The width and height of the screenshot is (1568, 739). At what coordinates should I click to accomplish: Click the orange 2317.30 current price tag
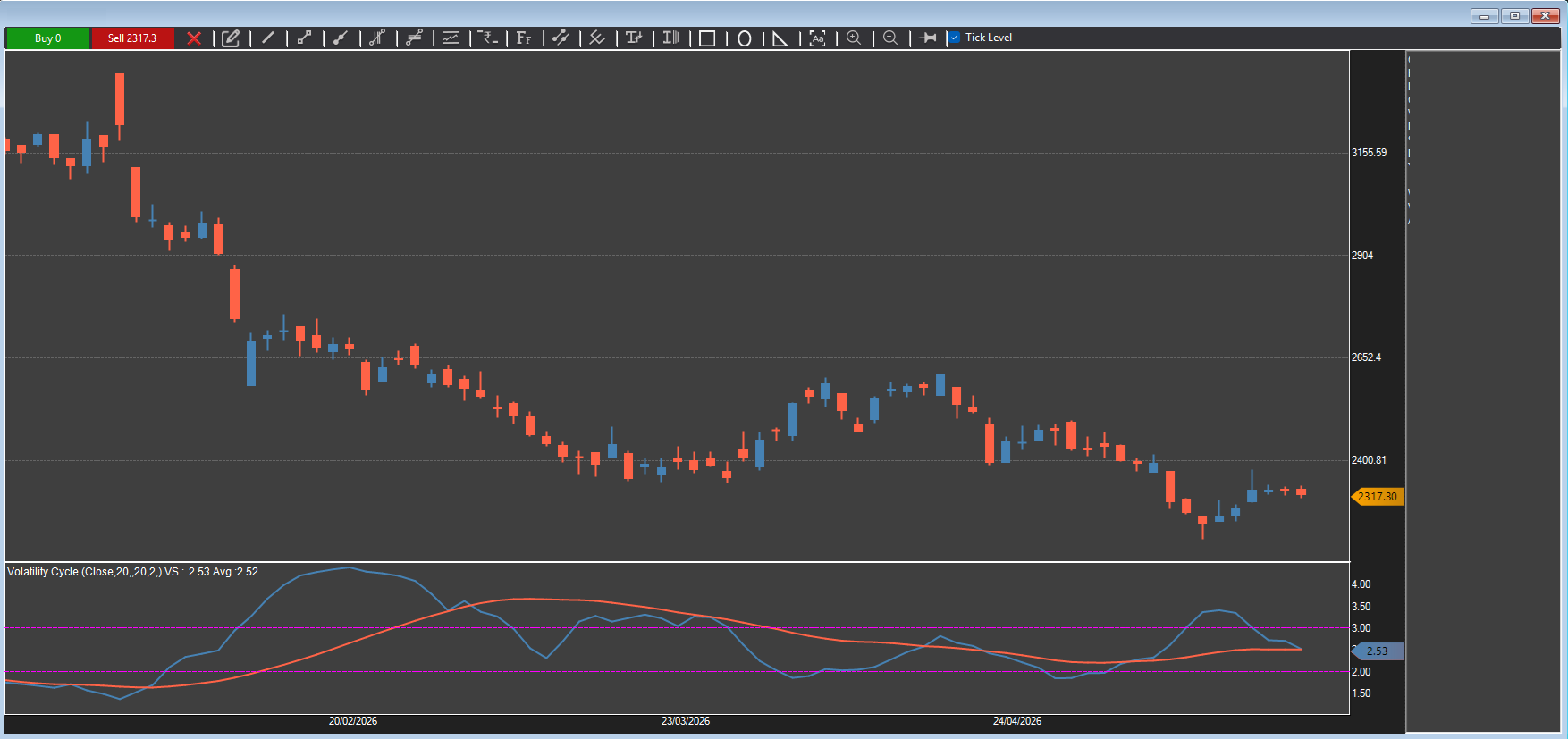click(1377, 497)
